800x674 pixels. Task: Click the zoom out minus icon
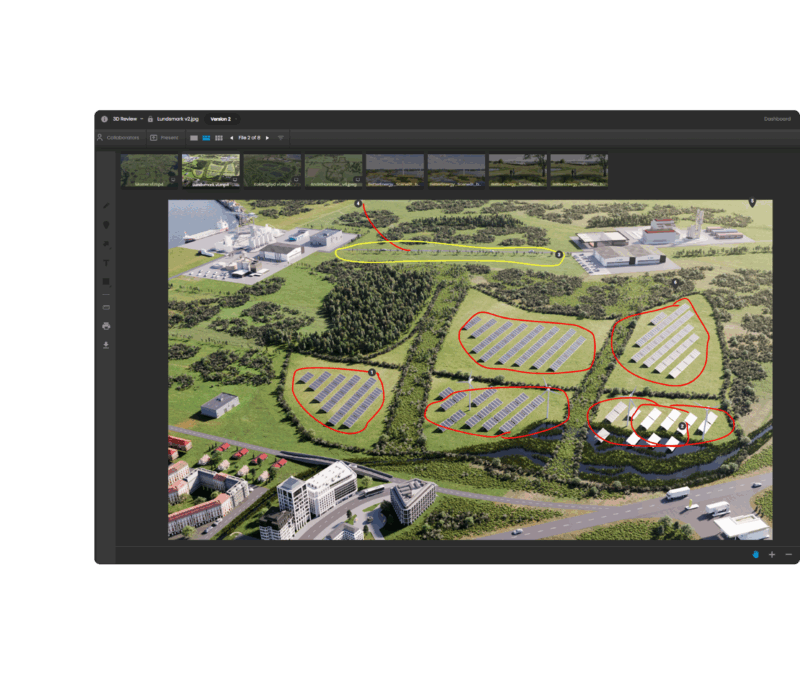[x=788, y=554]
